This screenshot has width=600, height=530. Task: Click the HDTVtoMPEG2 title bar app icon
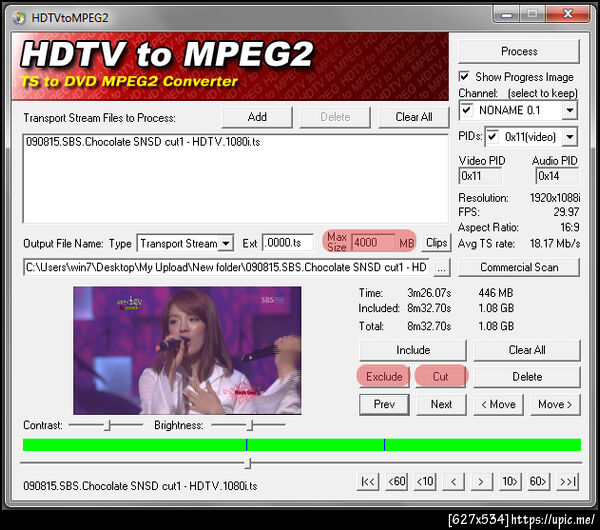(x=18, y=18)
